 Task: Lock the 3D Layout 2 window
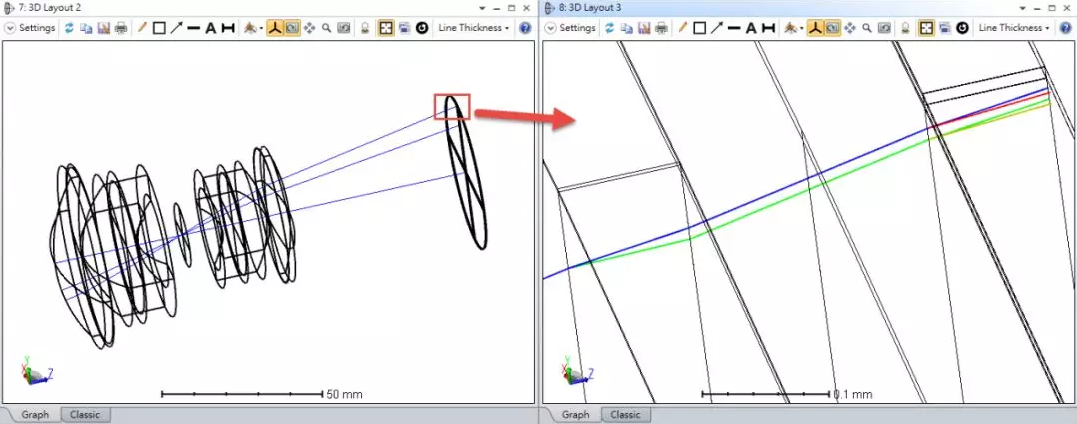pos(365,28)
